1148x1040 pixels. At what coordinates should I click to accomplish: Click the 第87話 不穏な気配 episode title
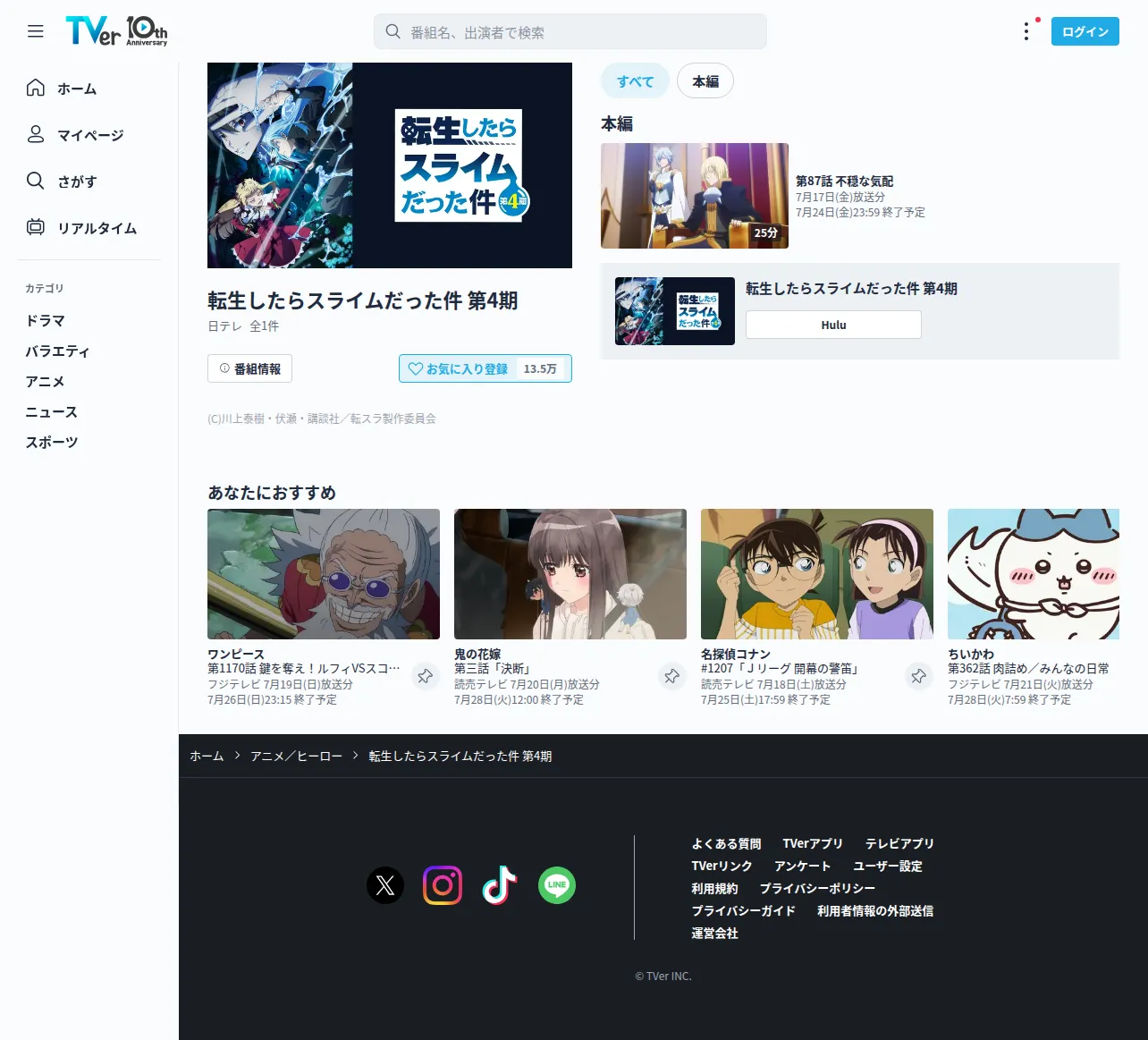pyautogui.click(x=844, y=181)
